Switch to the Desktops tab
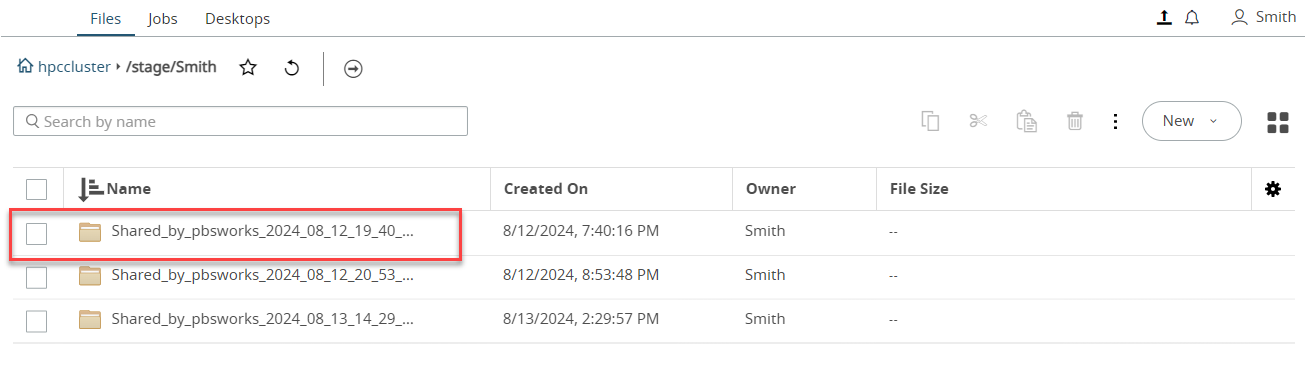The height and width of the screenshot is (382, 1305). (237, 18)
